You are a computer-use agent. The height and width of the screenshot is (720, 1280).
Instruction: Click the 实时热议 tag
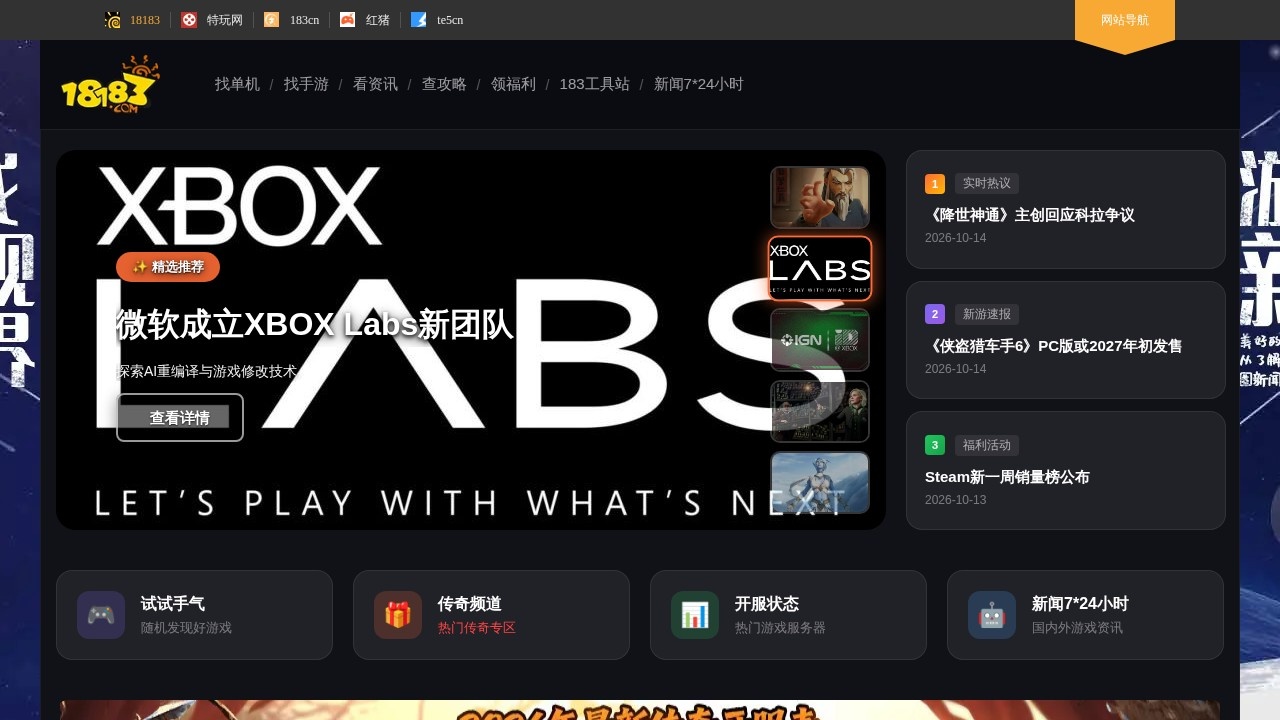(x=987, y=184)
